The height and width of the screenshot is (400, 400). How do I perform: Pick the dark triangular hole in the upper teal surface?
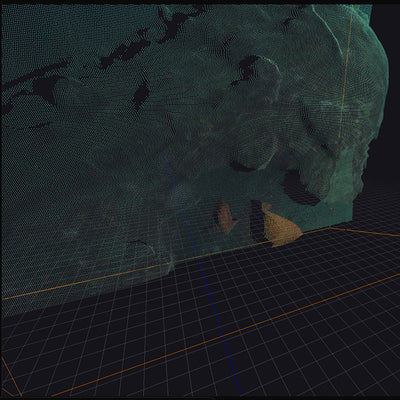coord(45,87)
